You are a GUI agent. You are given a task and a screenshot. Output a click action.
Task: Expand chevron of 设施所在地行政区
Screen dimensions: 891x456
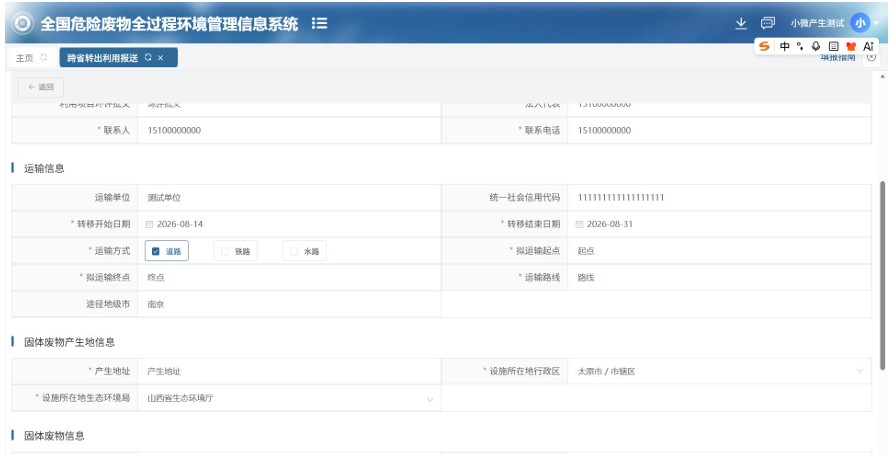[x=860, y=371]
